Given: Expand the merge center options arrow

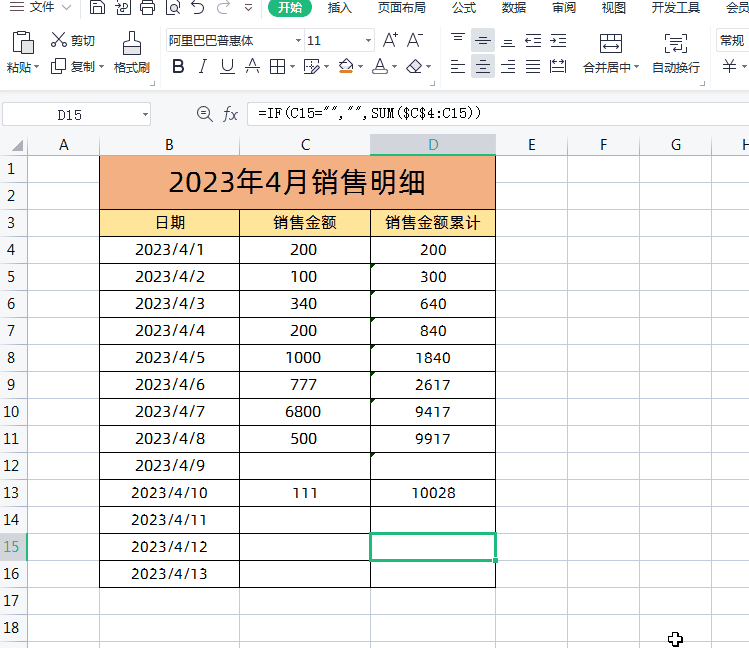Looking at the screenshot, I should (636, 67).
